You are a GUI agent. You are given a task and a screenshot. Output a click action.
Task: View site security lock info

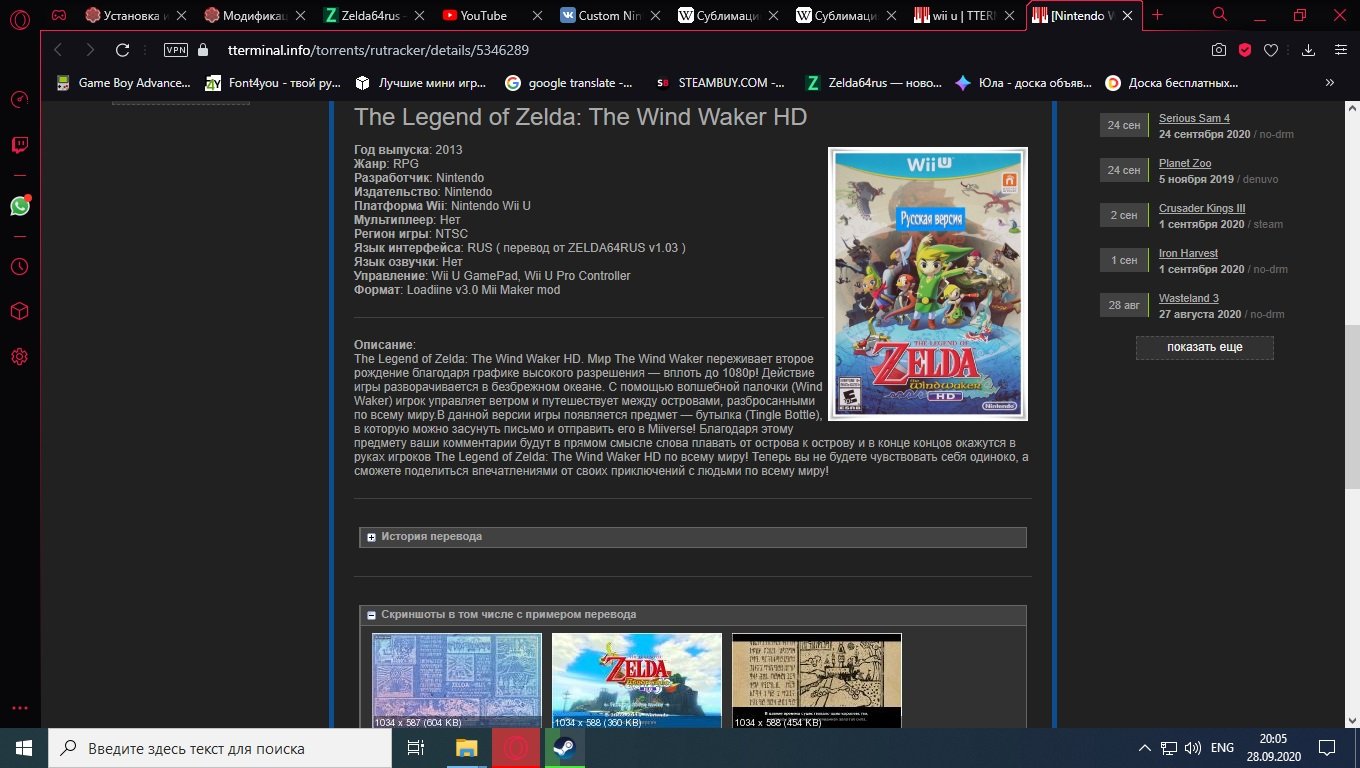click(x=204, y=50)
